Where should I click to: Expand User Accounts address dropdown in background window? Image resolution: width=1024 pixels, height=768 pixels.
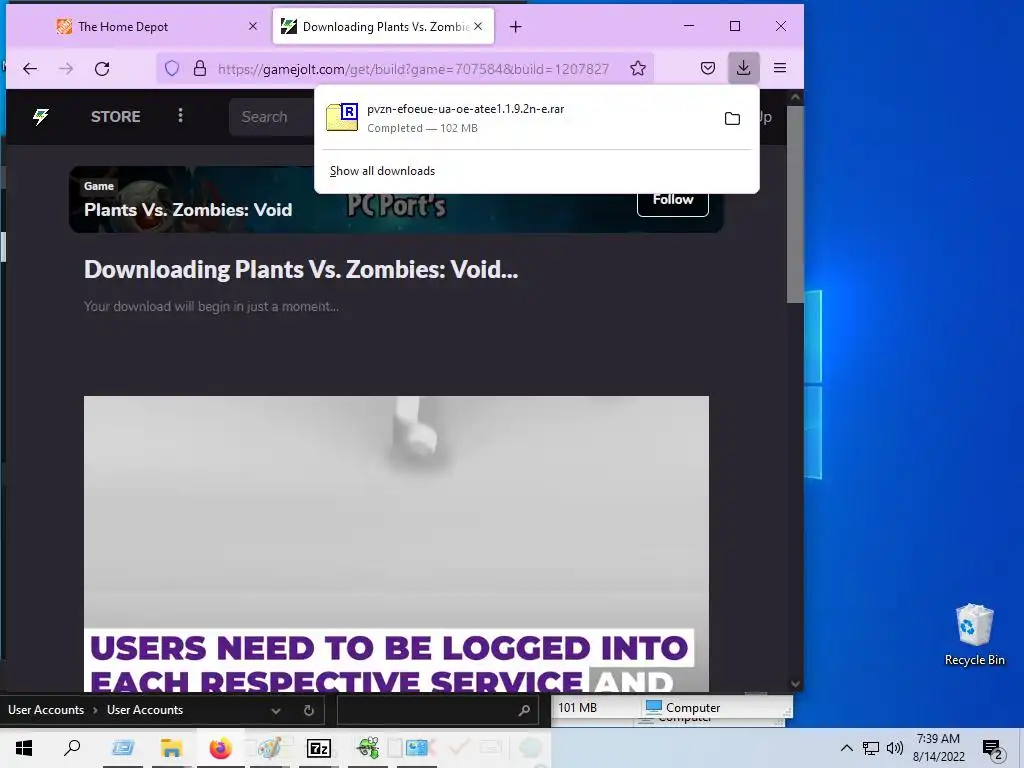tap(276, 711)
